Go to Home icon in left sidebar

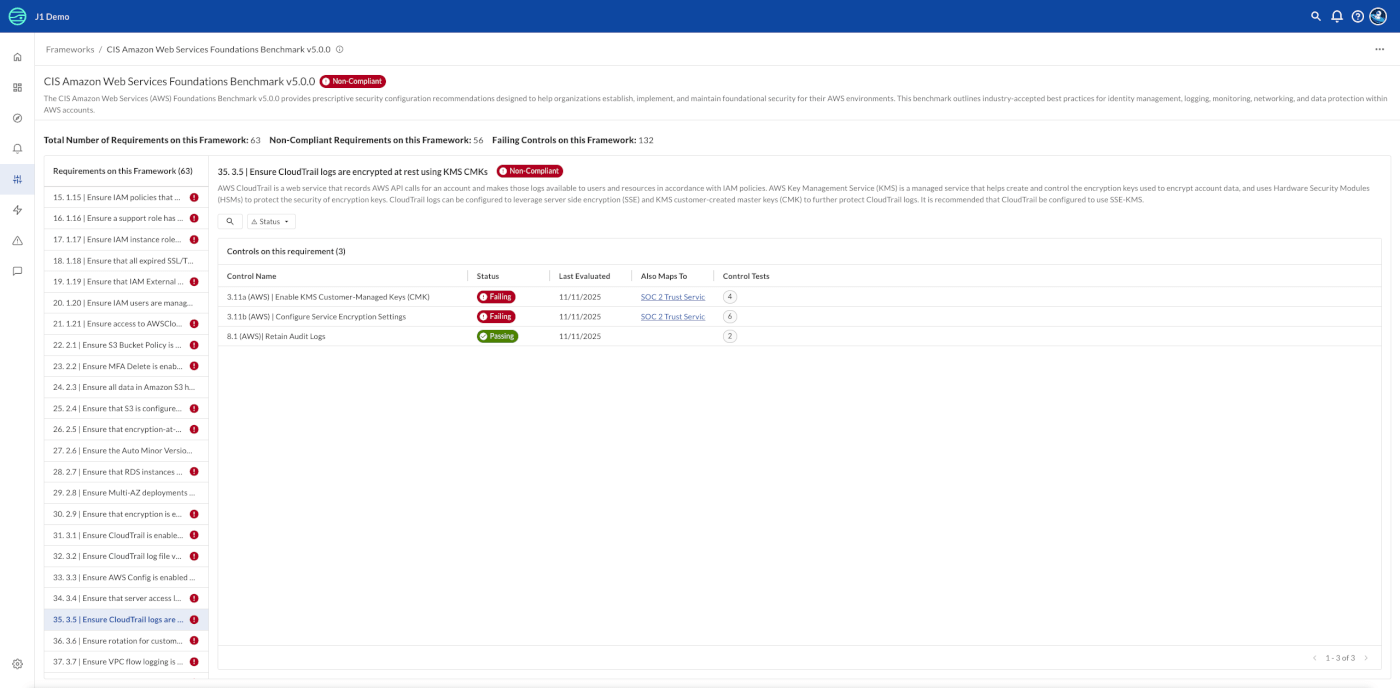[x=17, y=57]
